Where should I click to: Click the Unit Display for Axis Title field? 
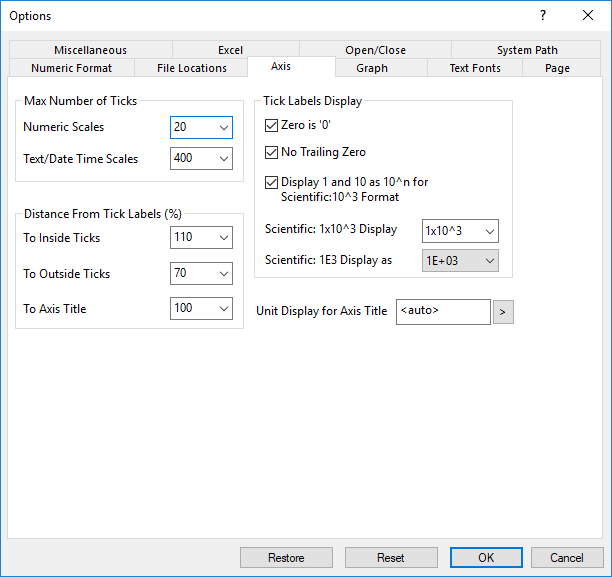click(x=443, y=312)
